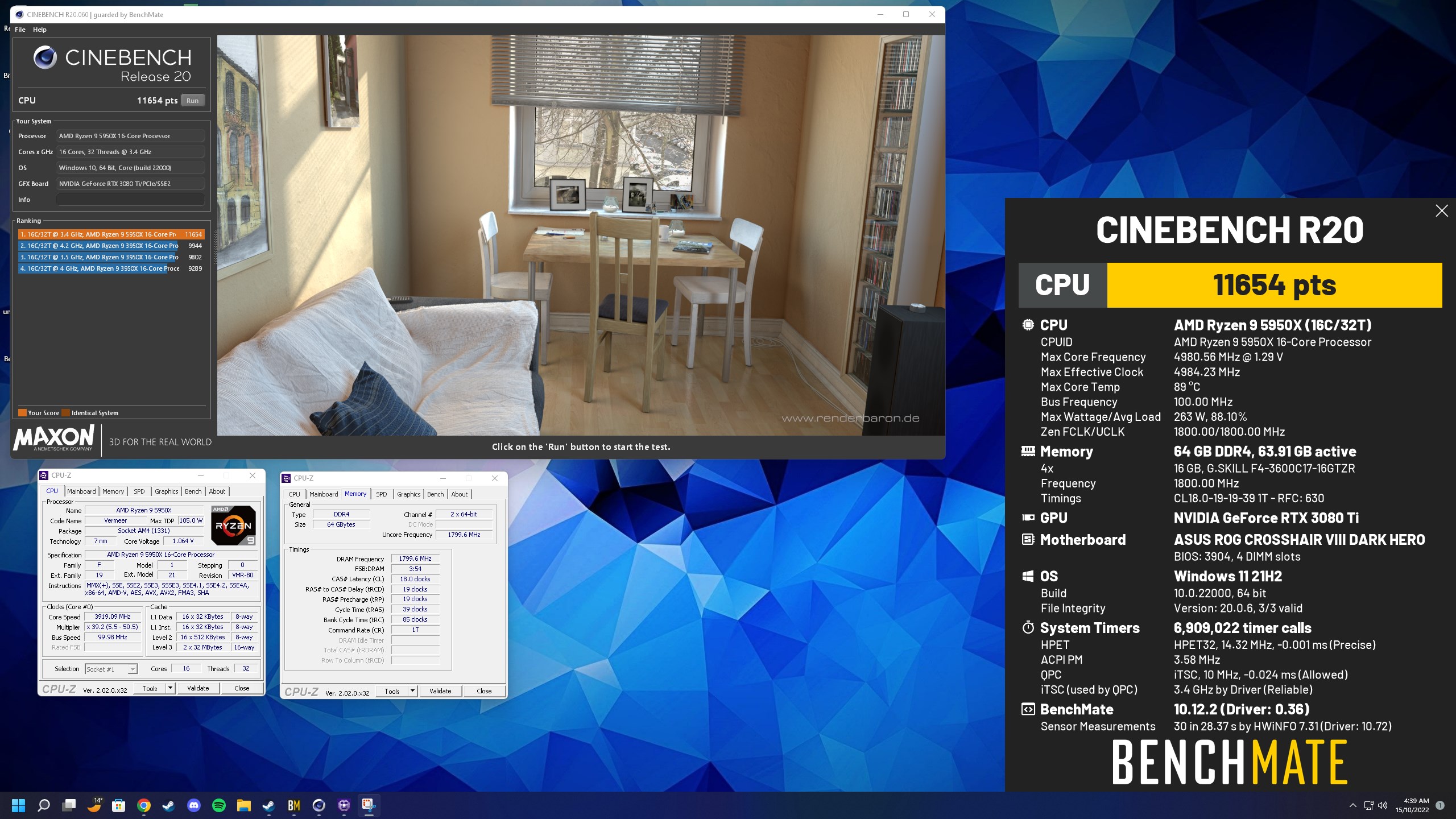The height and width of the screenshot is (819, 1456).
Task: Open Snipping Tool from the taskbar
Action: click(x=369, y=805)
